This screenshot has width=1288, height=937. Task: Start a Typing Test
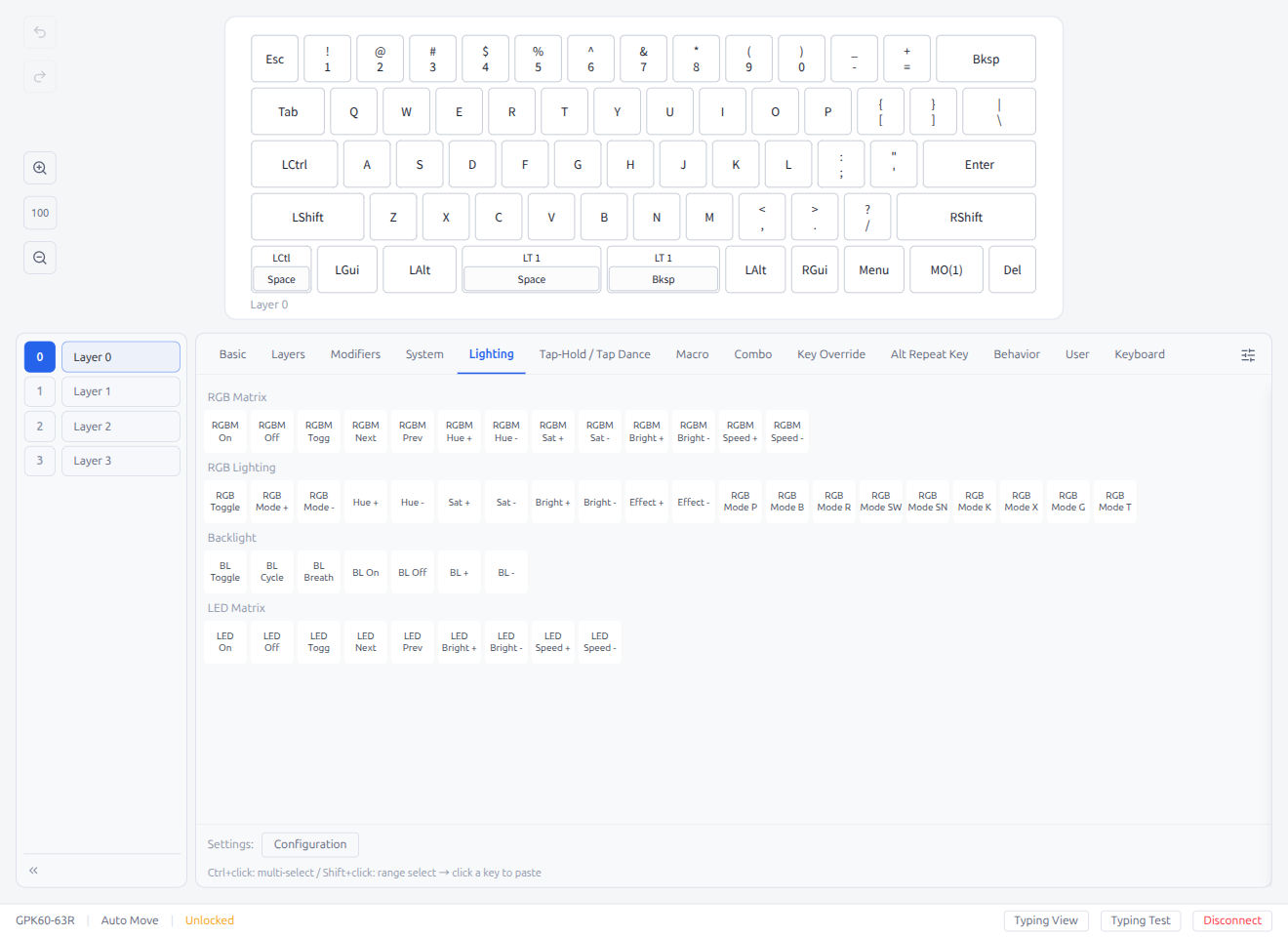[1141, 919]
